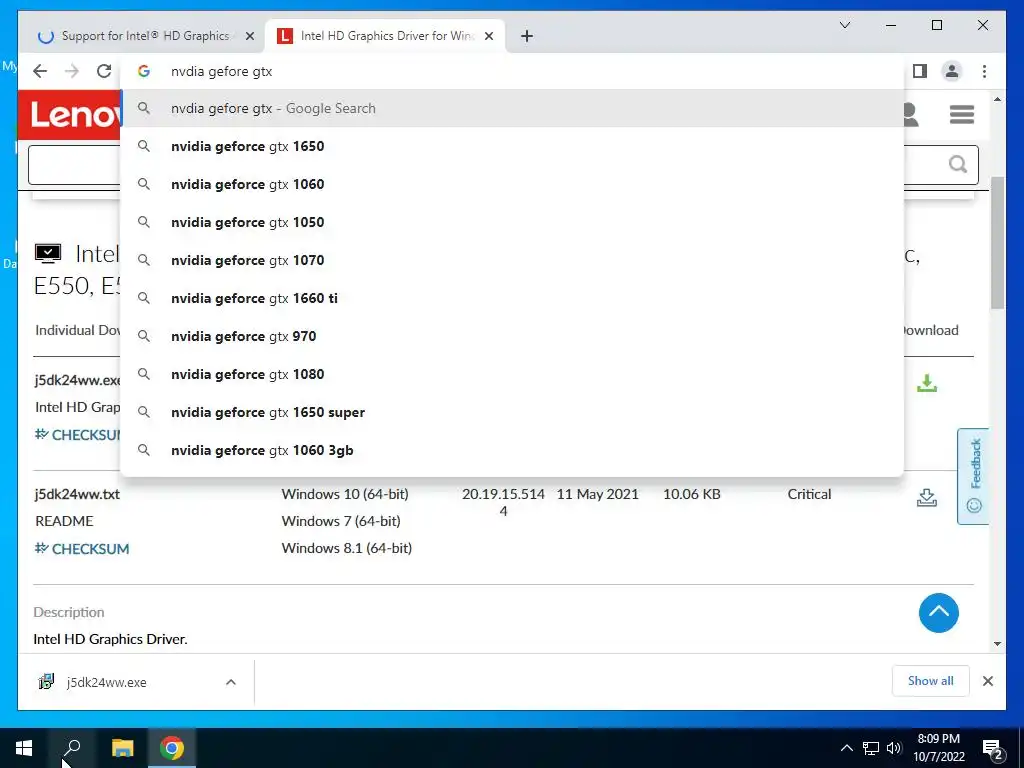Viewport: 1024px width, 768px height.
Task: Click Chrome icon in taskbar
Action: coord(172,748)
